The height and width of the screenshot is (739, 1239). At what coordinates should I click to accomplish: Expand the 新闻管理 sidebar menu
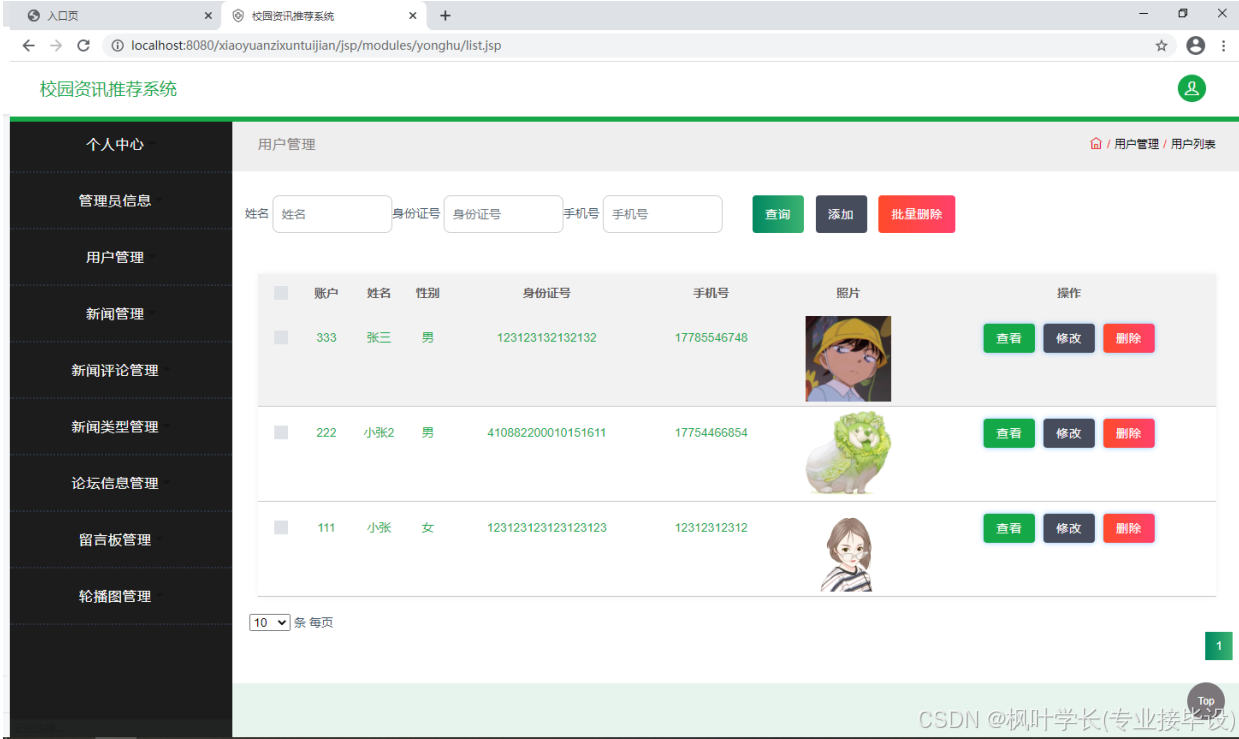point(121,313)
